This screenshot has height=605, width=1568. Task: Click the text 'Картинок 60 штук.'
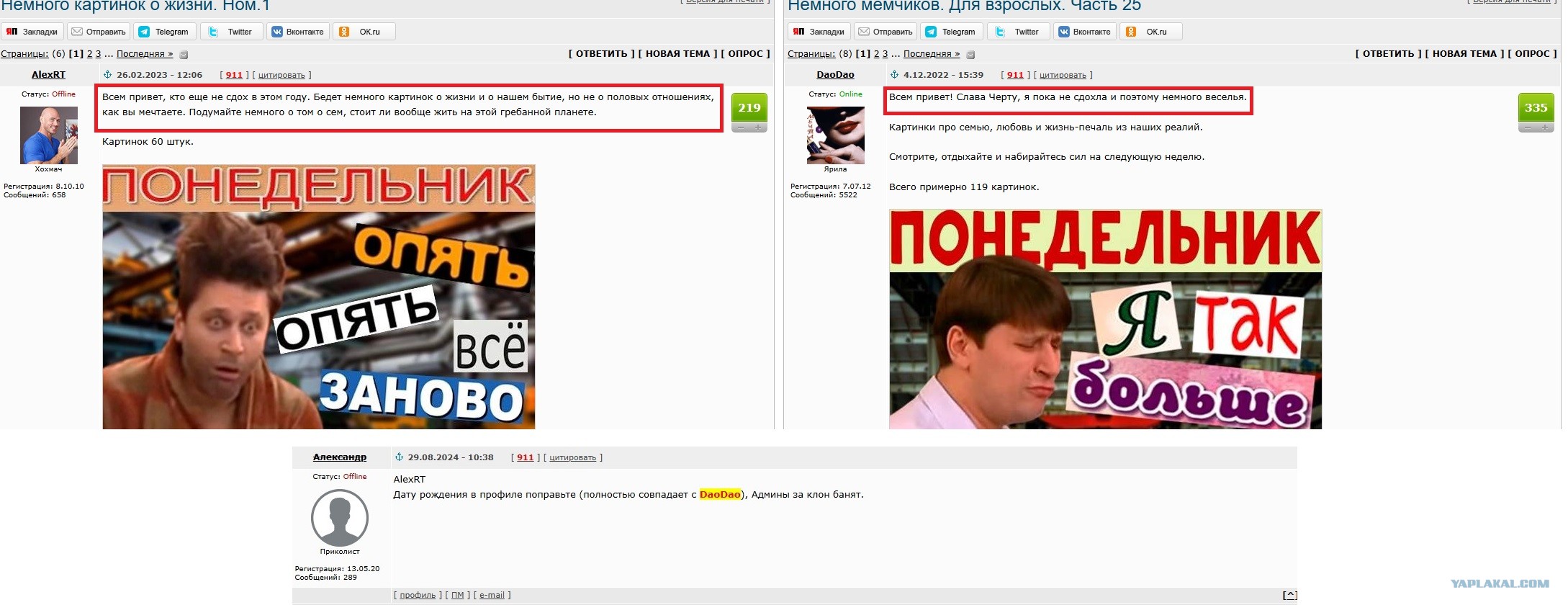pyautogui.click(x=148, y=142)
